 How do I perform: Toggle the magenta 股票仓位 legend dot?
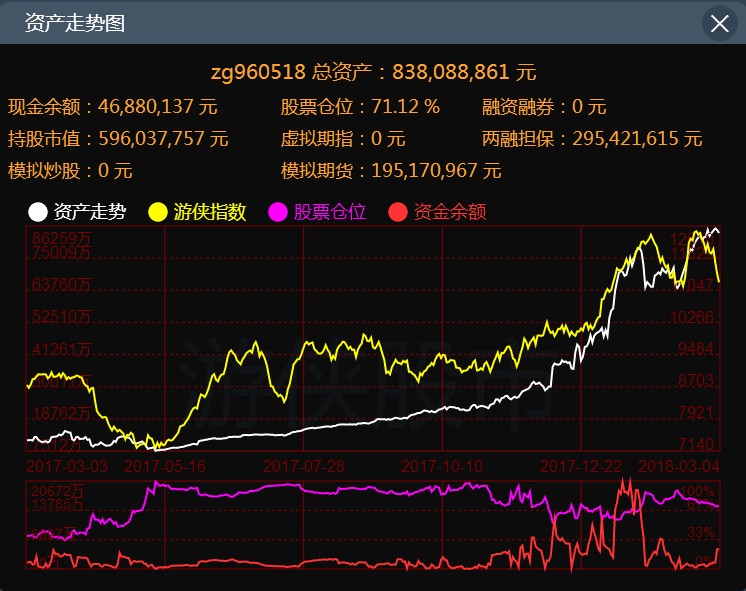[278, 212]
